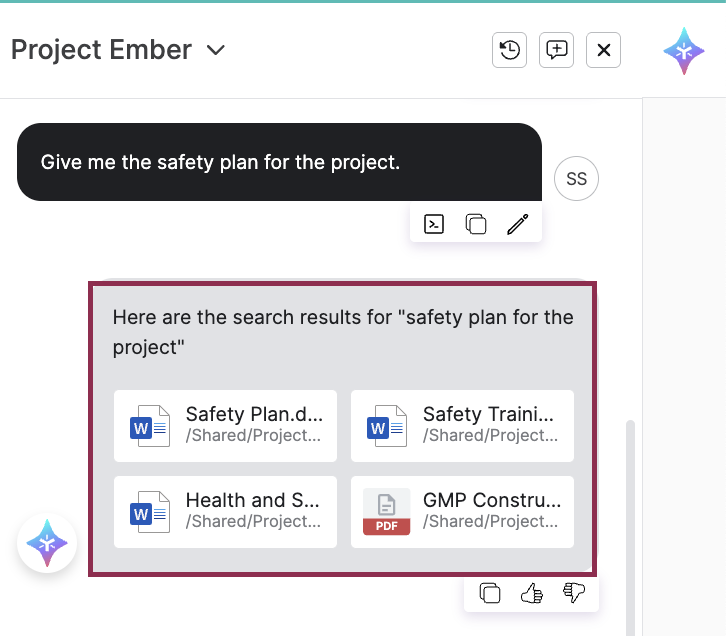Viewport: 726px width, 636px height.
Task: Give thumbs up to the response
Action: tap(531, 593)
